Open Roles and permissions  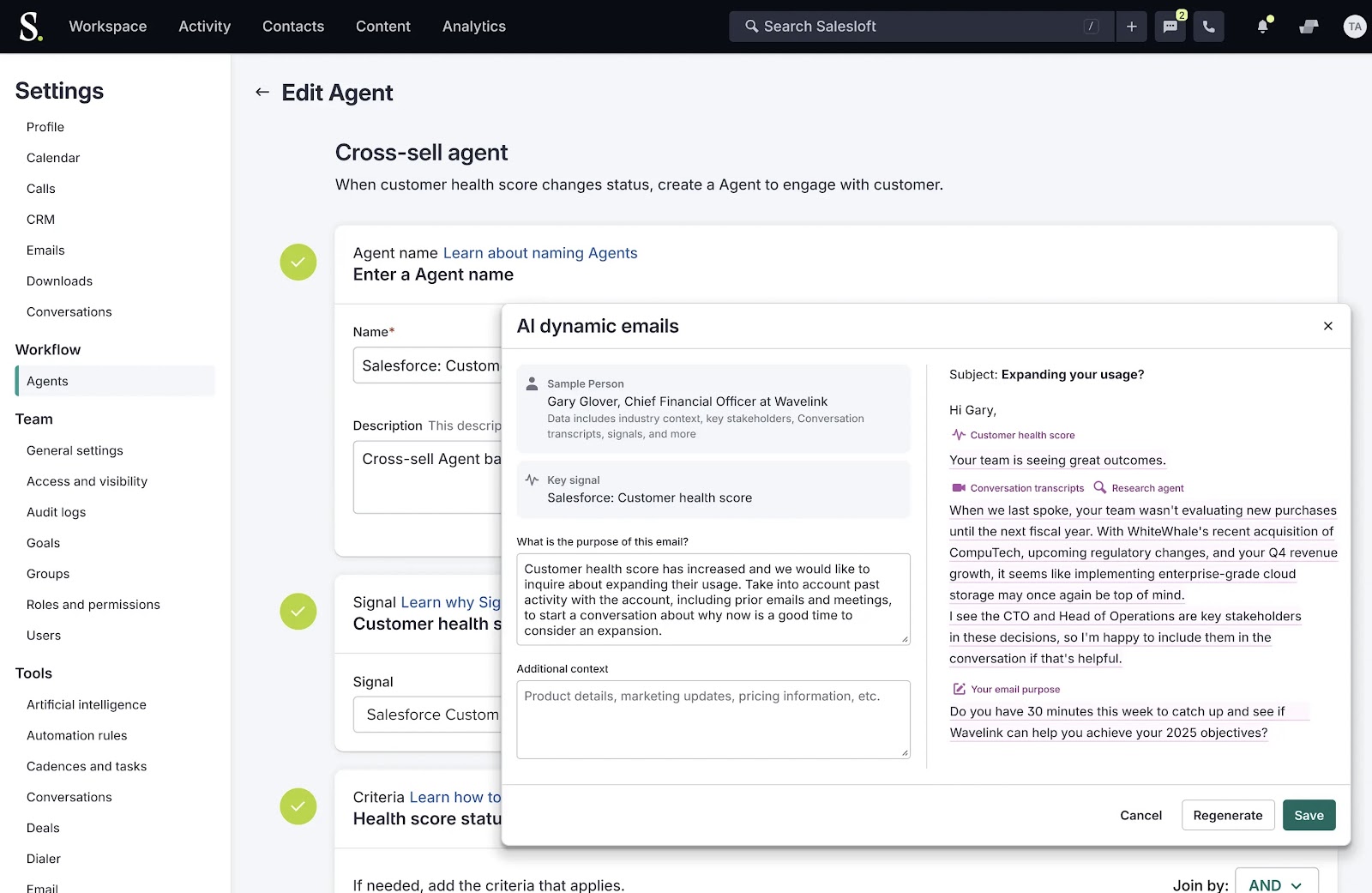tap(93, 605)
